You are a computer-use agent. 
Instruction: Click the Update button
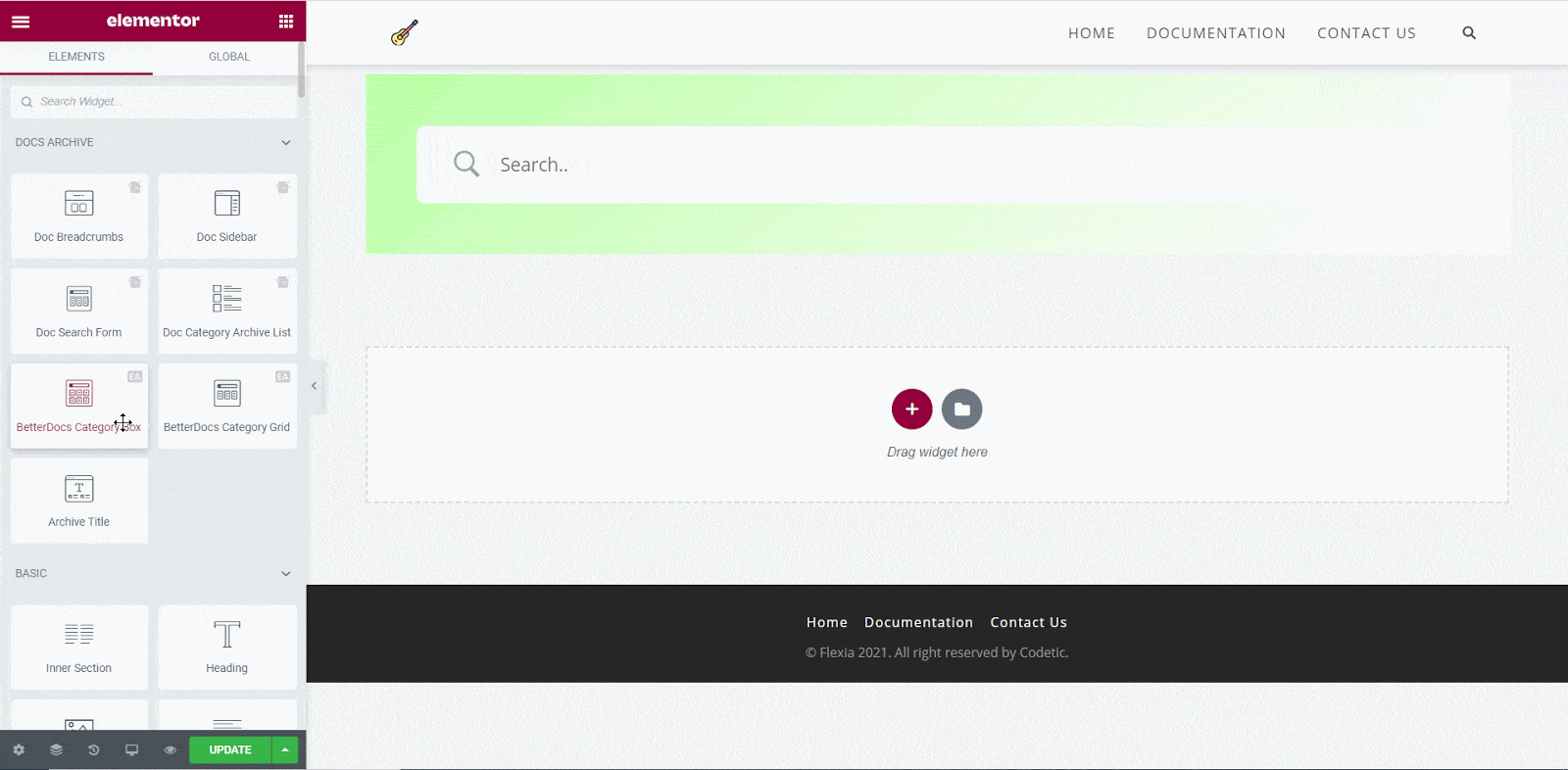pos(230,749)
